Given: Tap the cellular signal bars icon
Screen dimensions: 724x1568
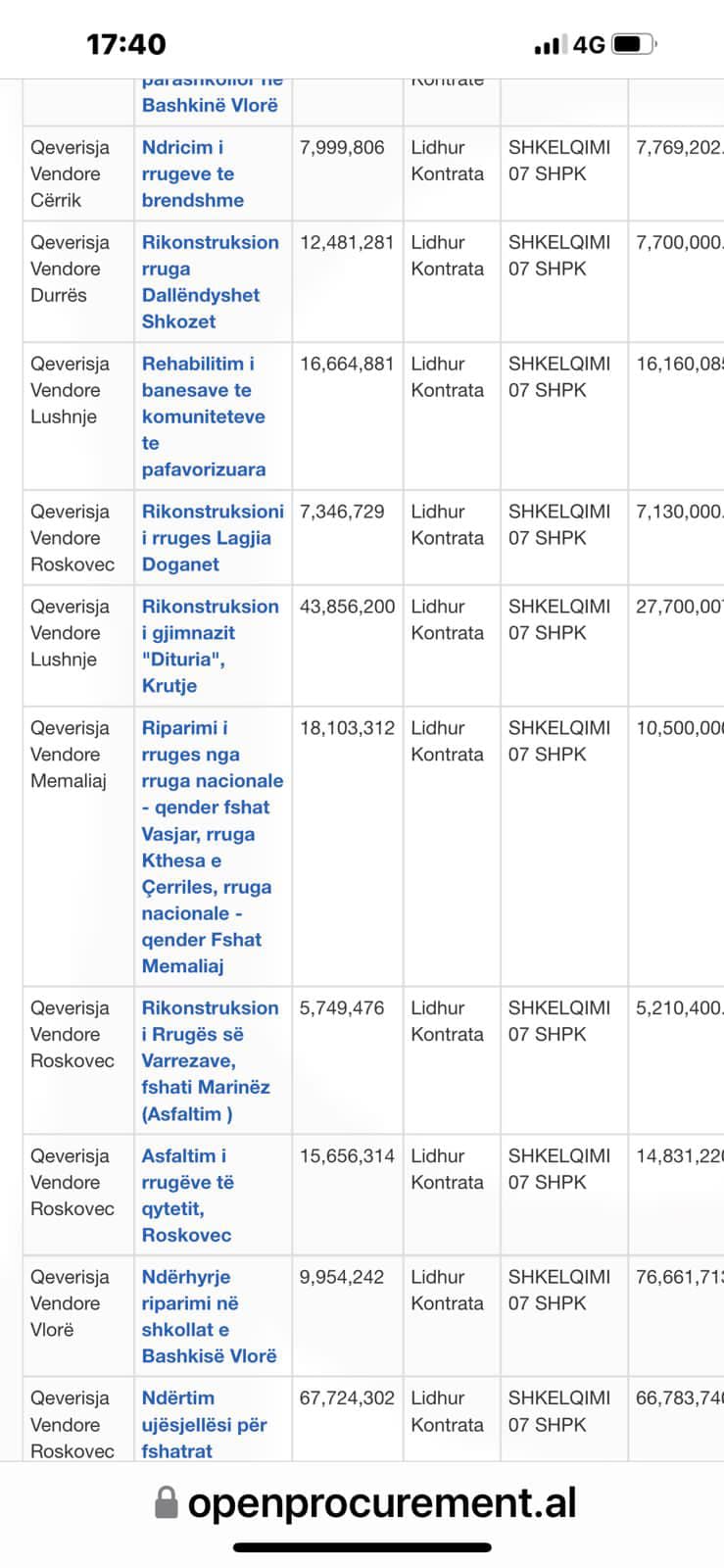Looking at the screenshot, I should pos(548,45).
